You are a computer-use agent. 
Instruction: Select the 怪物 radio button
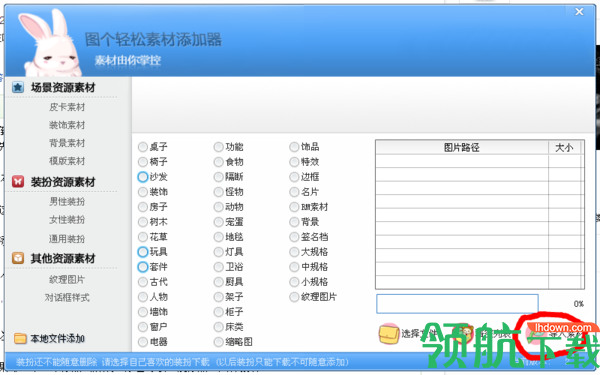tap(218, 192)
